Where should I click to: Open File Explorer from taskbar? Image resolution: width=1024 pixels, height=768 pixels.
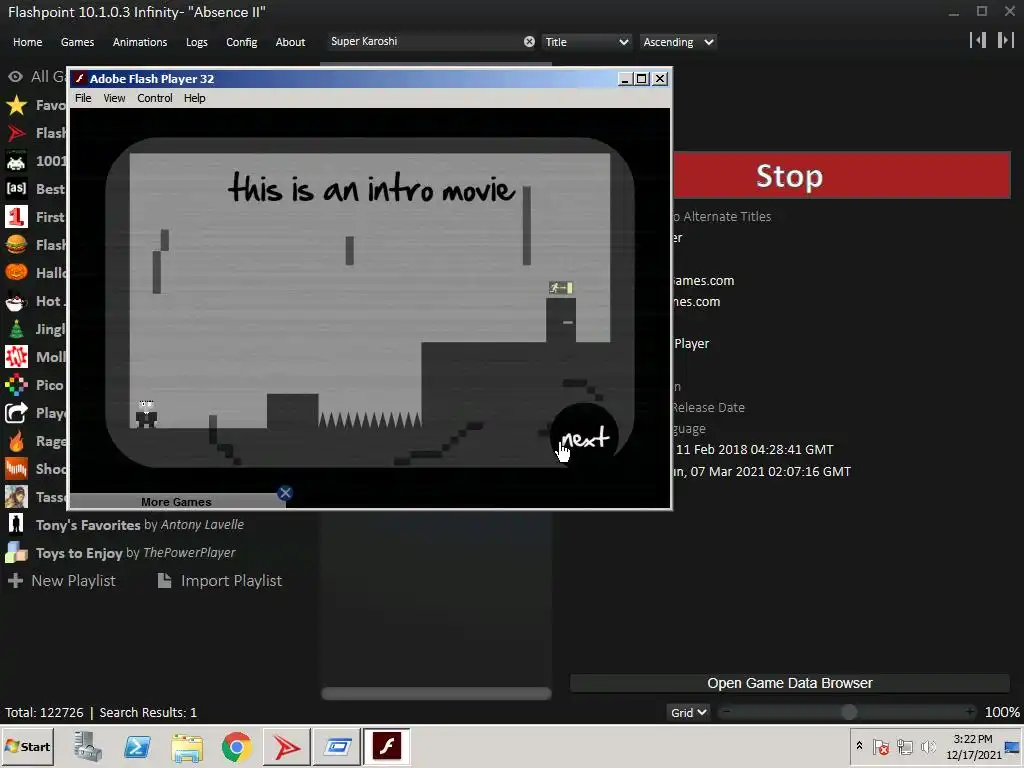click(x=187, y=746)
